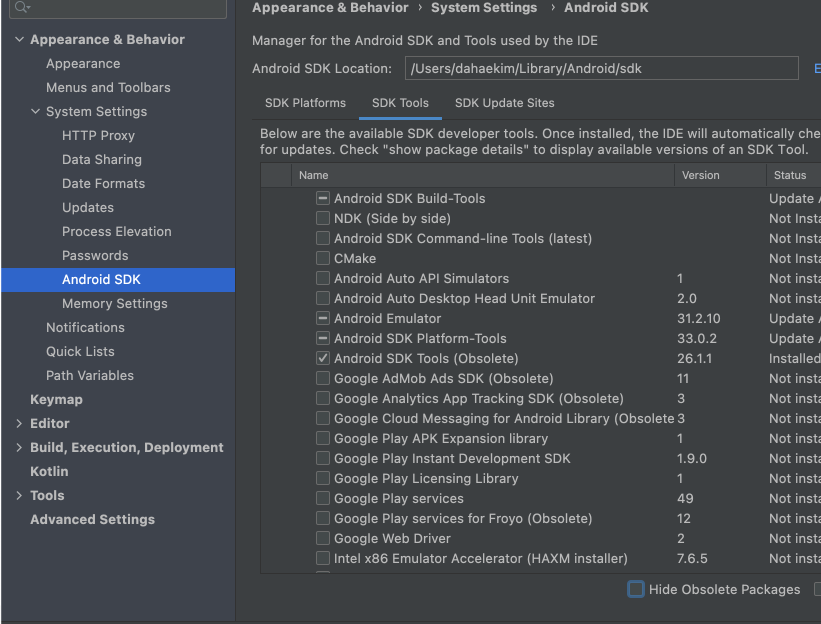Check Google Analytics App Tracking SDK
Image resolution: width=821 pixels, height=624 pixels.
[323, 398]
